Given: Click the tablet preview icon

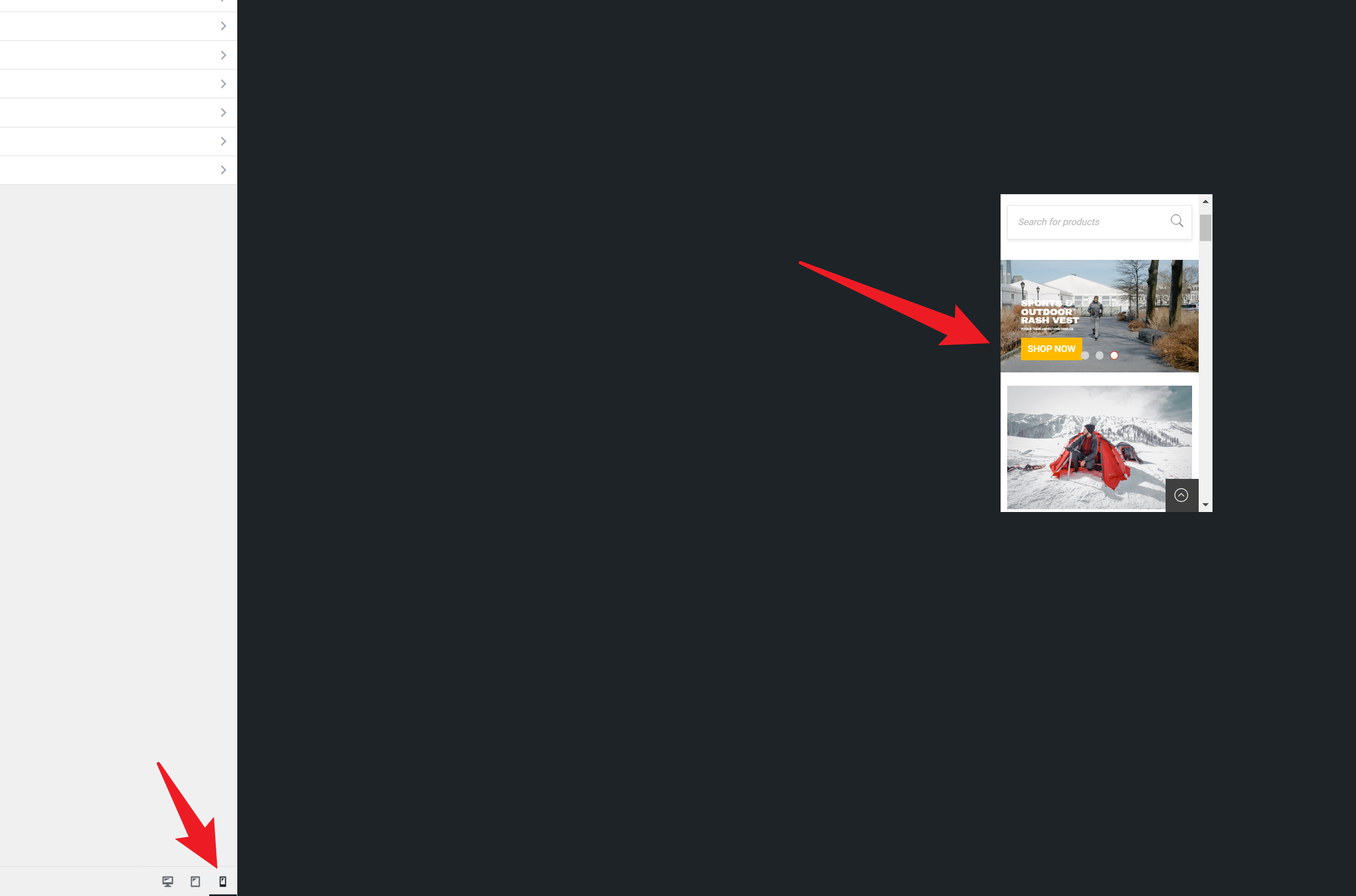Looking at the screenshot, I should coord(195,881).
